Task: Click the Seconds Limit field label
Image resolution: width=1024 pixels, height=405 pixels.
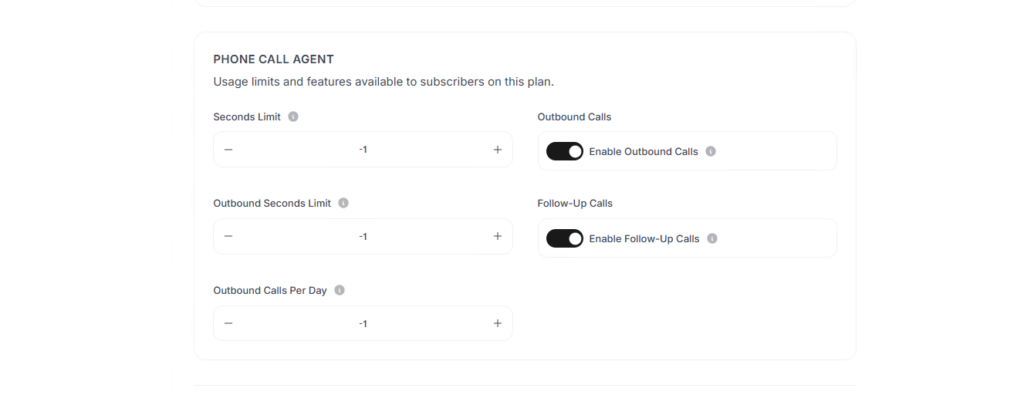Action: (247, 117)
